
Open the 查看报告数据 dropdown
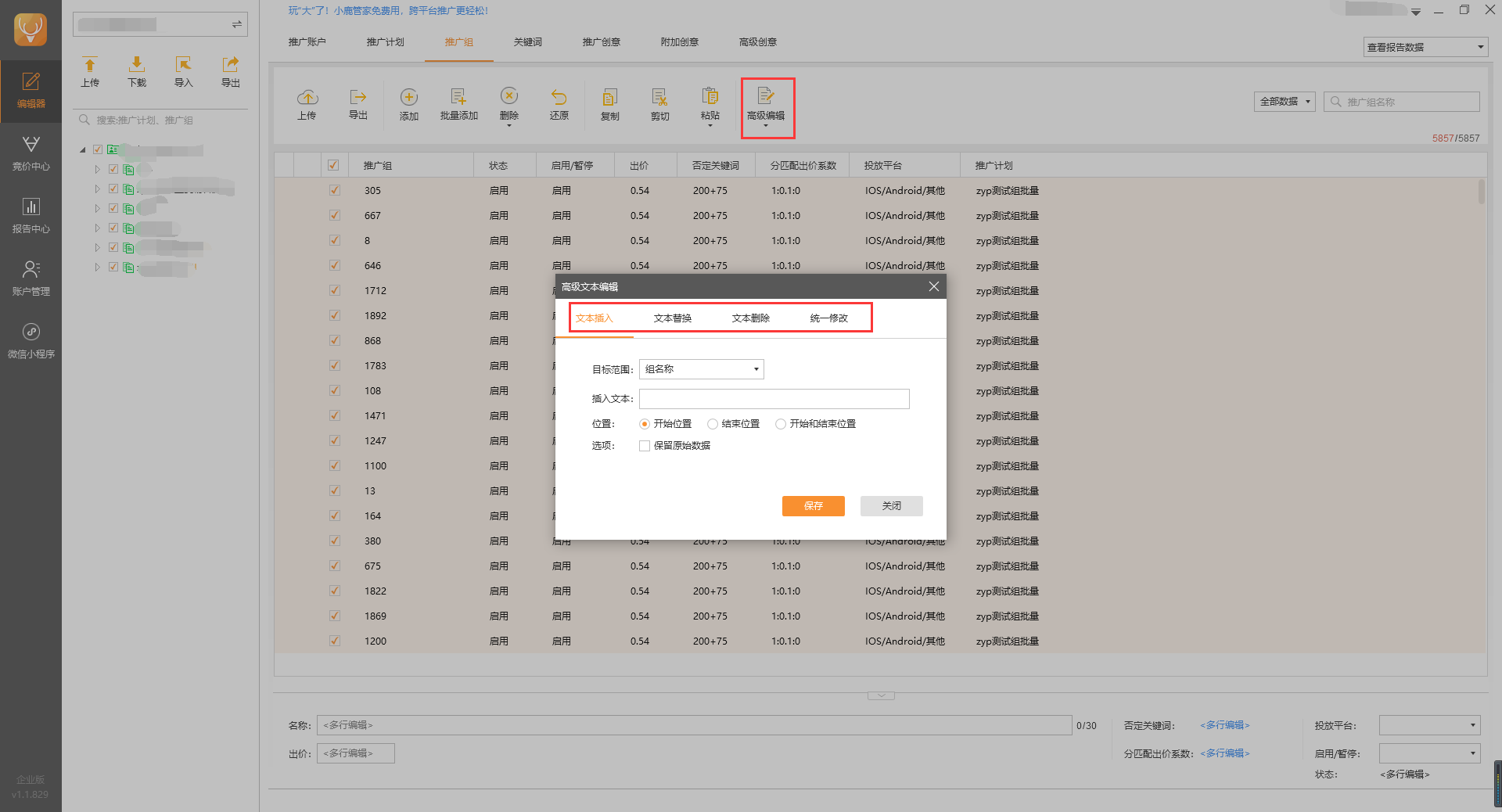(x=1425, y=47)
